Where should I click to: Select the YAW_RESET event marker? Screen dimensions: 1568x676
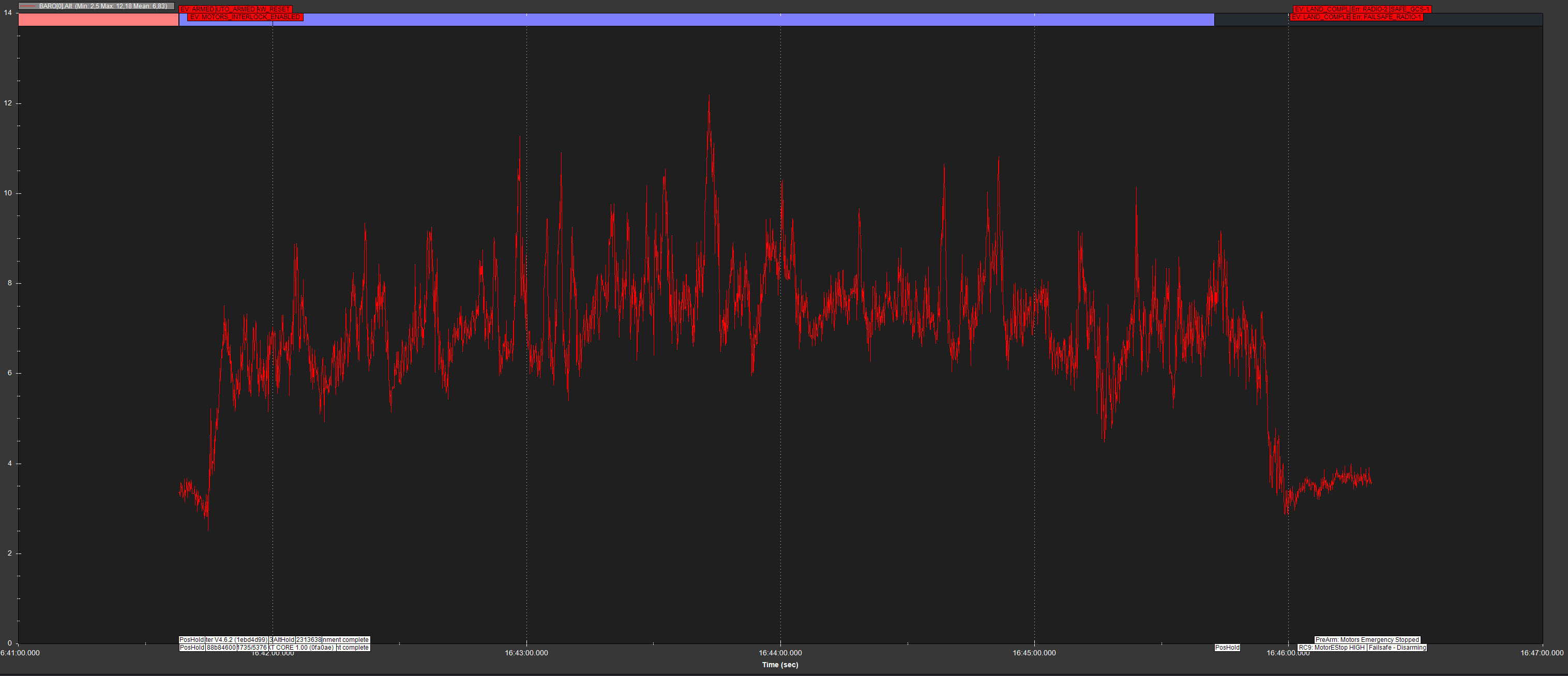pos(275,9)
